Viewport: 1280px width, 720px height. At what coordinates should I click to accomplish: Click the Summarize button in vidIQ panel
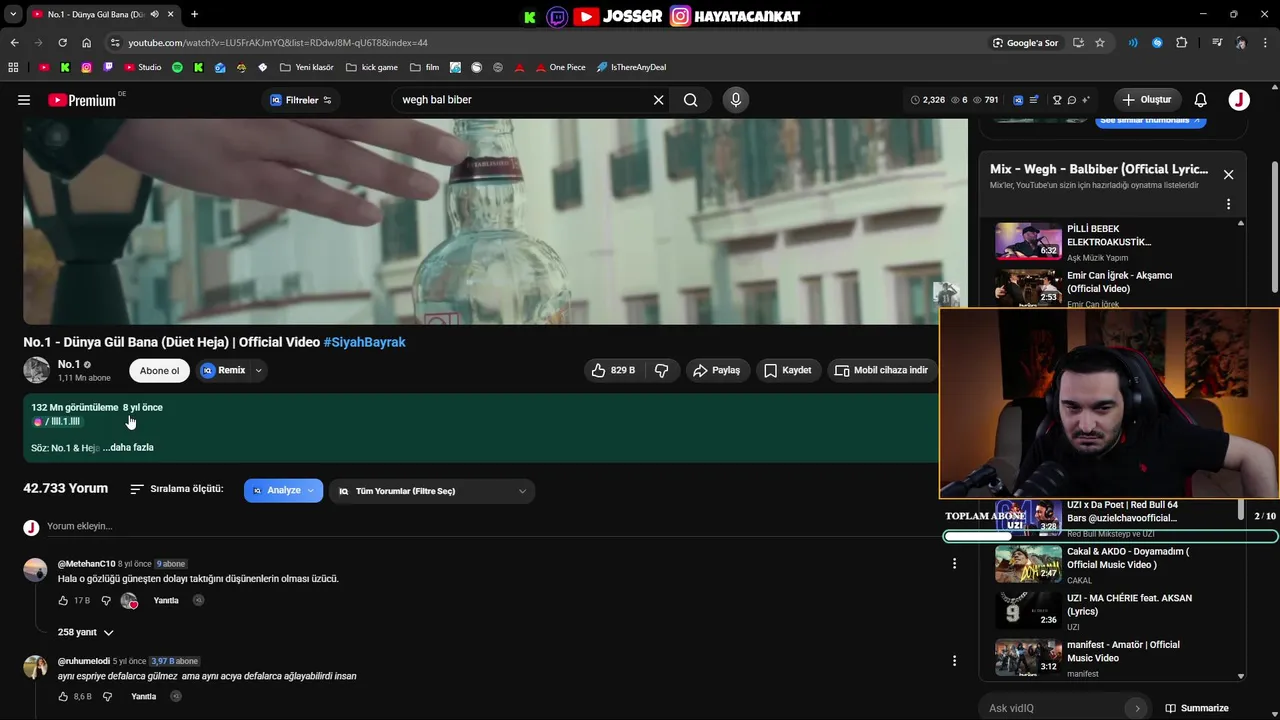click(1197, 708)
